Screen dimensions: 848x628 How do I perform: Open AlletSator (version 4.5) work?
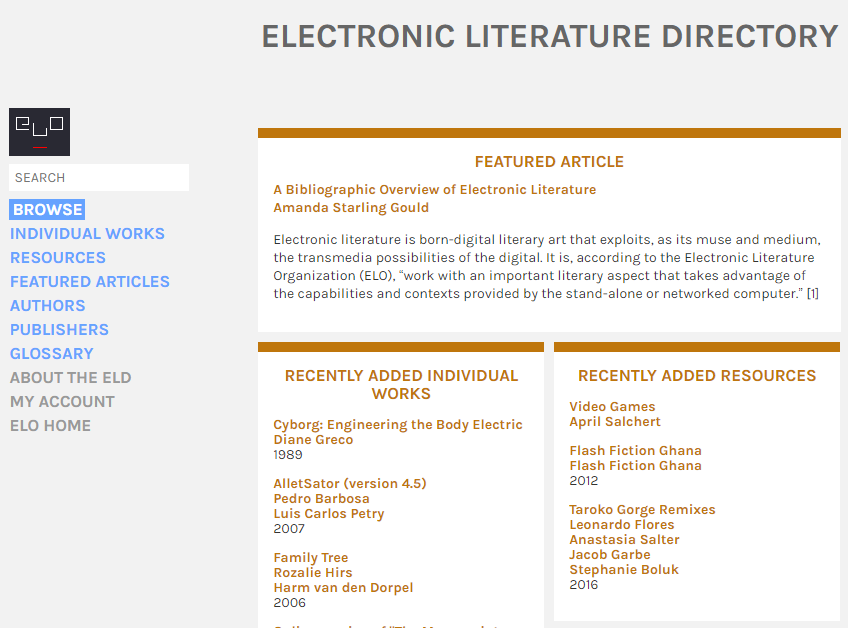click(350, 484)
